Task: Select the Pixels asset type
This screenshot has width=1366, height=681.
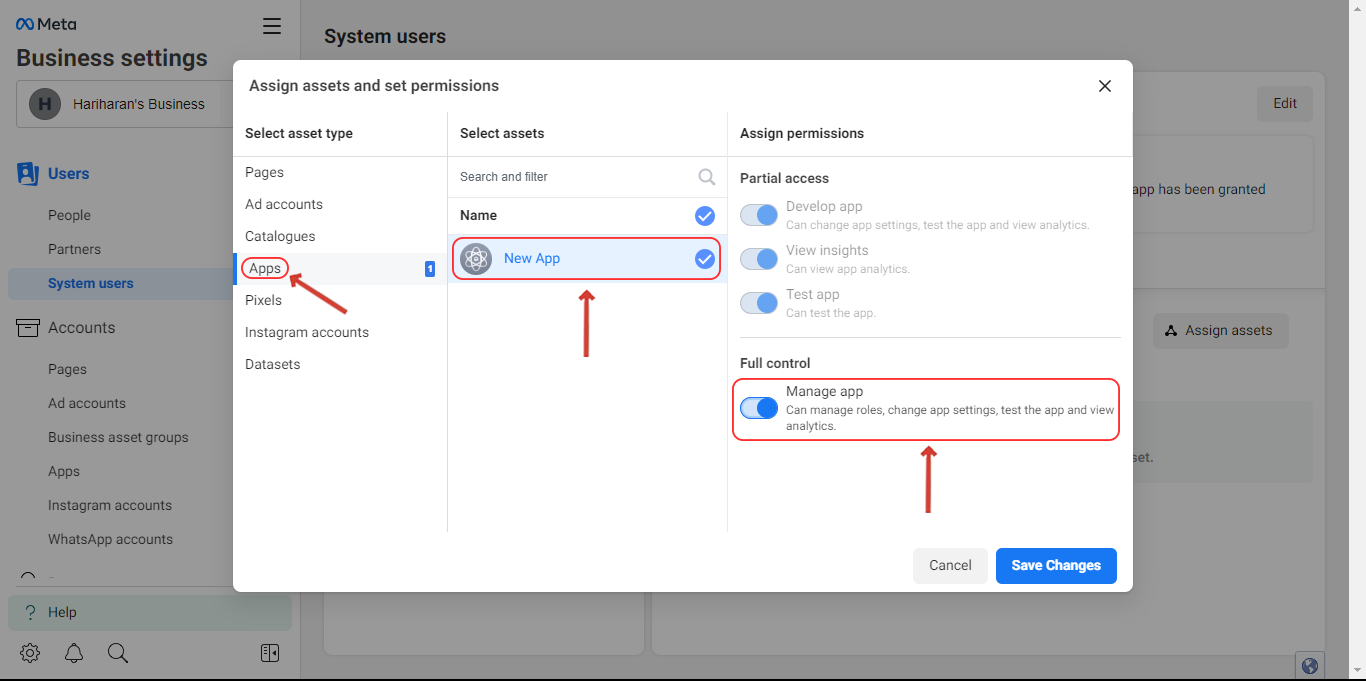Action: (340, 300)
